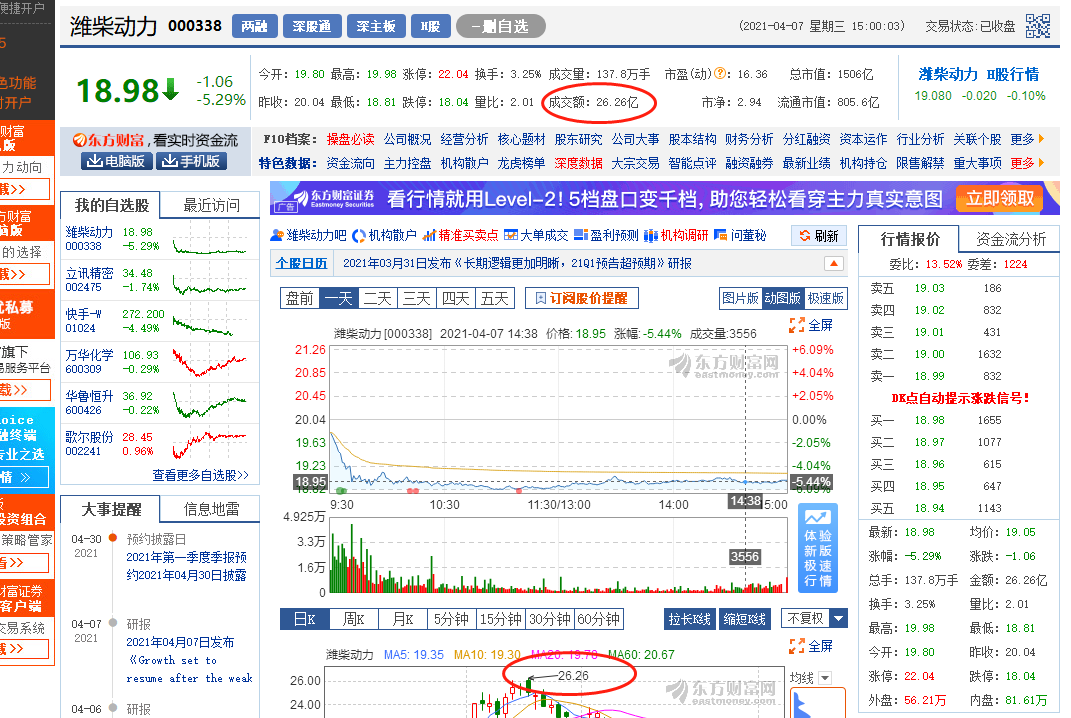
Task: Click the market P/E help question icon
Action: pyautogui.click(x=720, y=74)
